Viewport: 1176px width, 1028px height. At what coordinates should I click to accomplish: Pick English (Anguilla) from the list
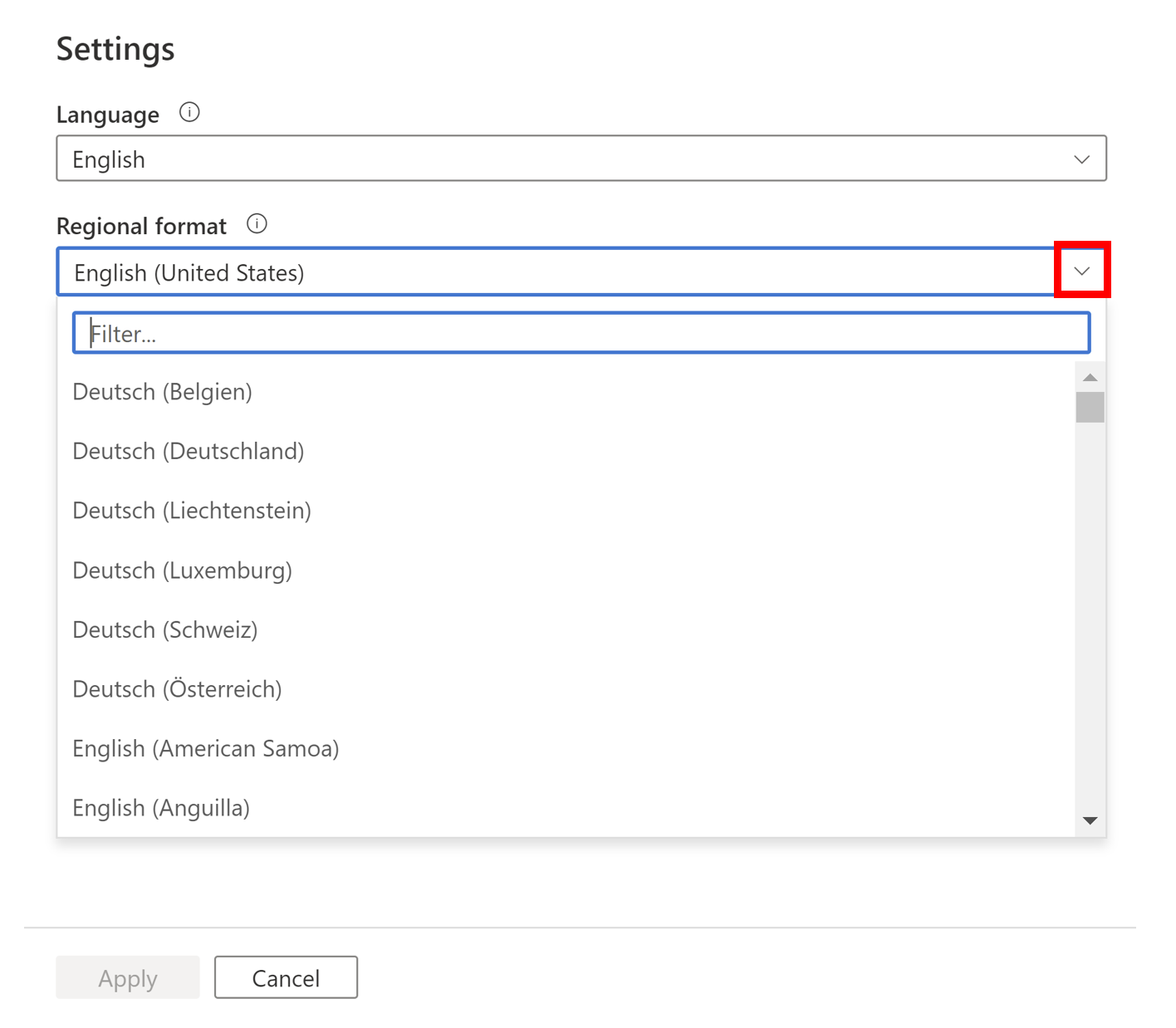(161, 808)
